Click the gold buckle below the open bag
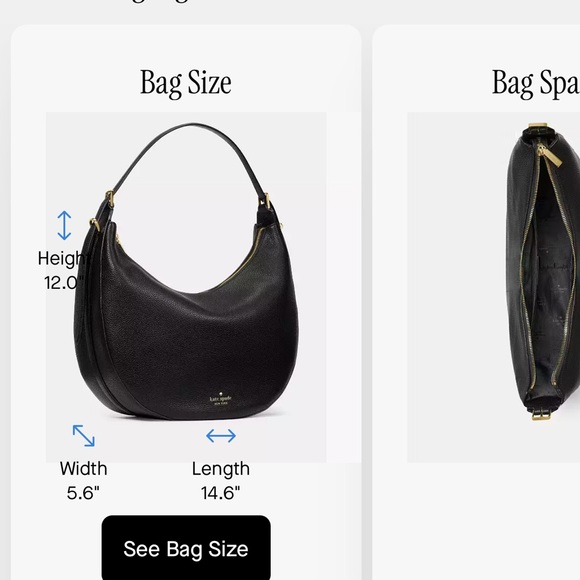The height and width of the screenshot is (580, 580). [x=542, y=414]
